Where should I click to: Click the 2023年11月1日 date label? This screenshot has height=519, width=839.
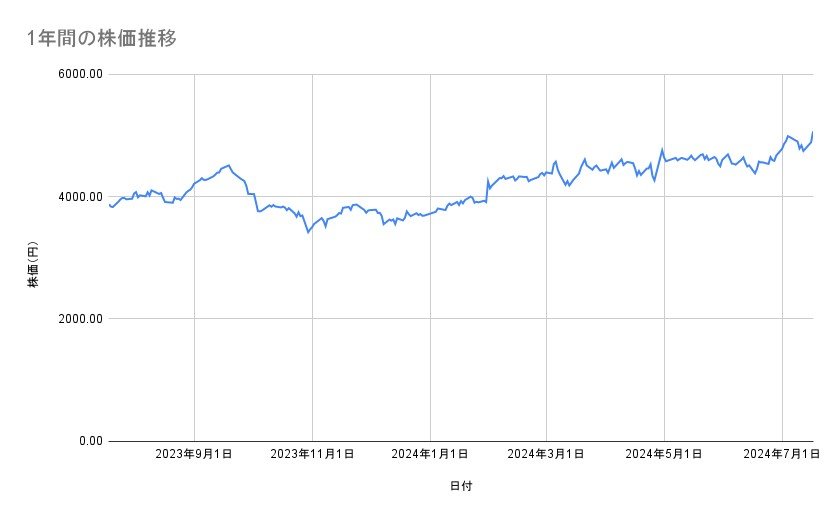[x=312, y=455]
